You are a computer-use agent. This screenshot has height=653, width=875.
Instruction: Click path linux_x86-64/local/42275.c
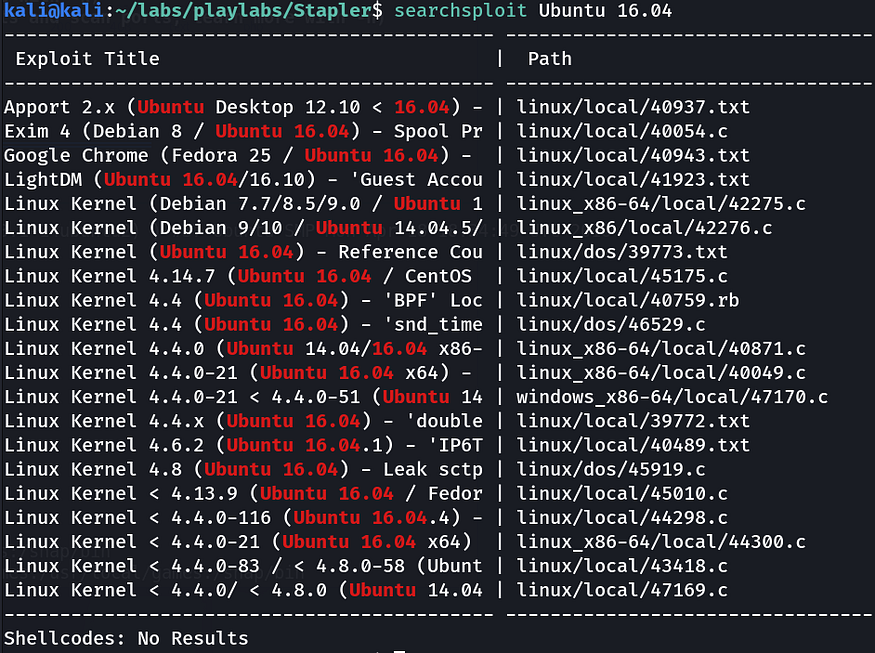661,204
